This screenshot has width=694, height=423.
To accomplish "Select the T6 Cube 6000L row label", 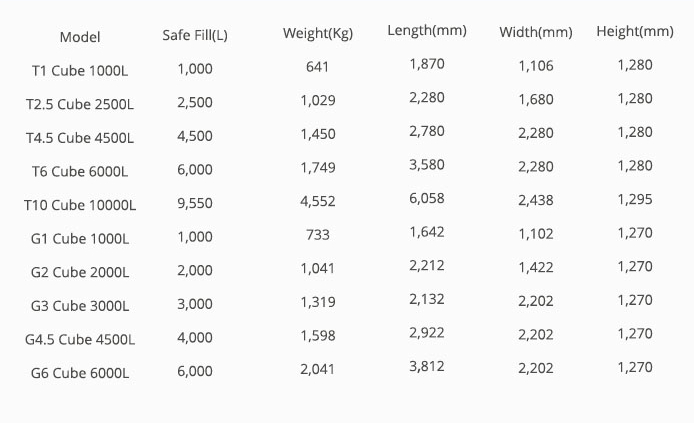I will coord(80,172).
